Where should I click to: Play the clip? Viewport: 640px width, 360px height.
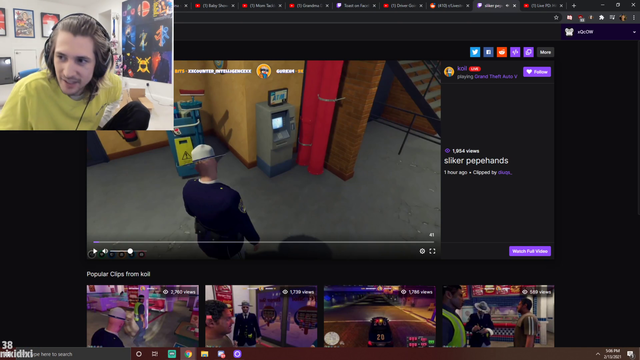click(x=95, y=251)
